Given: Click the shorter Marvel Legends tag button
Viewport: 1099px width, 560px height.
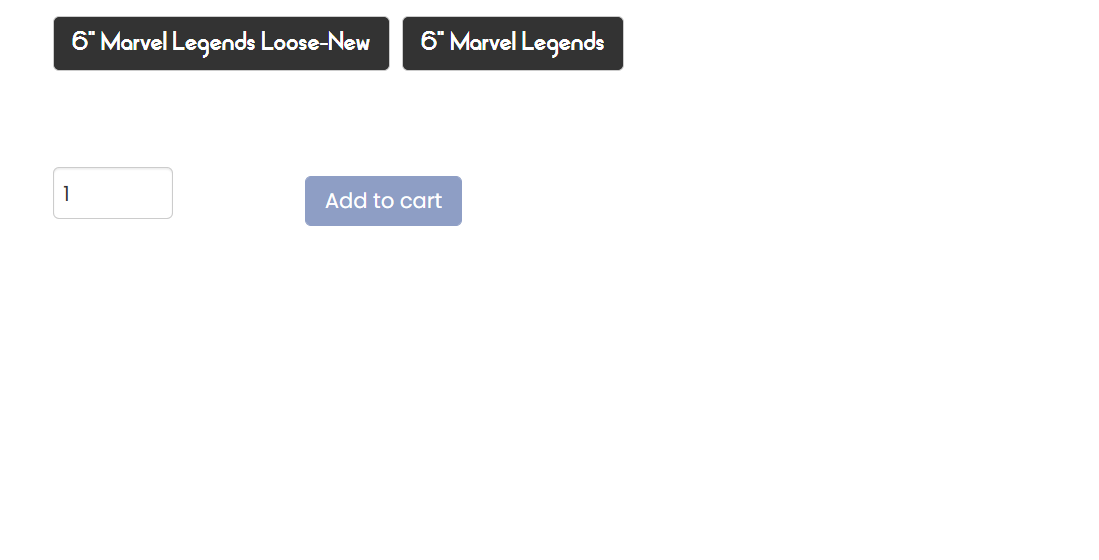Looking at the screenshot, I should pos(512,43).
